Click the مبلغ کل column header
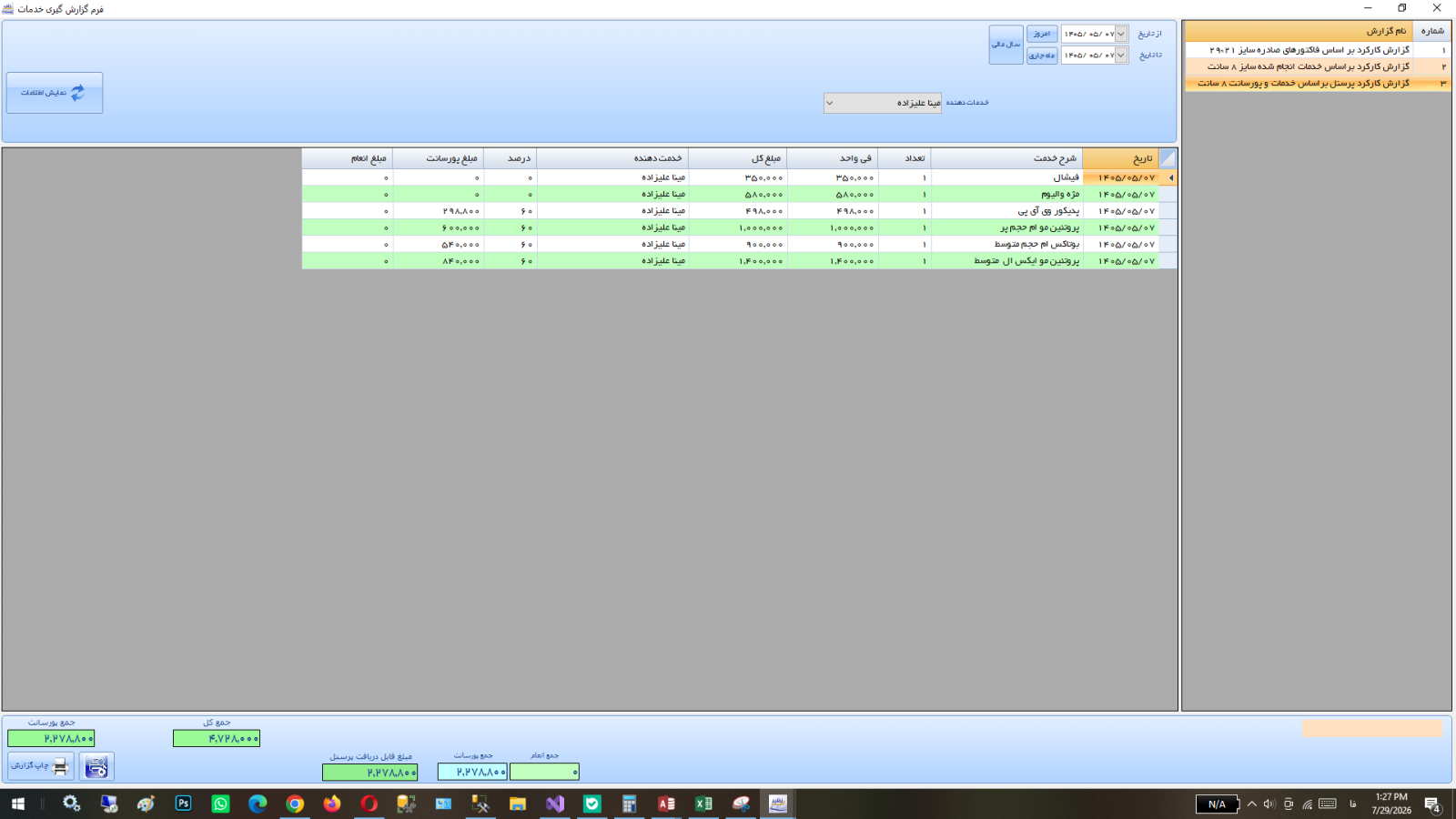 (x=737, y=158)
